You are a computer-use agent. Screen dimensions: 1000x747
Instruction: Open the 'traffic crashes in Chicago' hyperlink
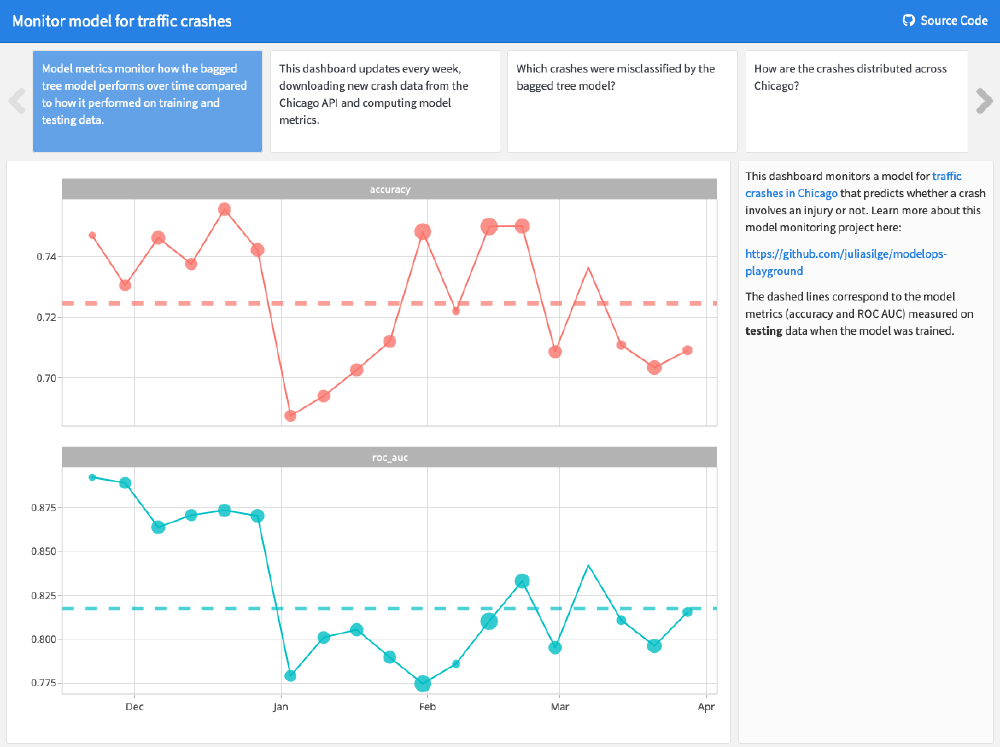(791, 192)
